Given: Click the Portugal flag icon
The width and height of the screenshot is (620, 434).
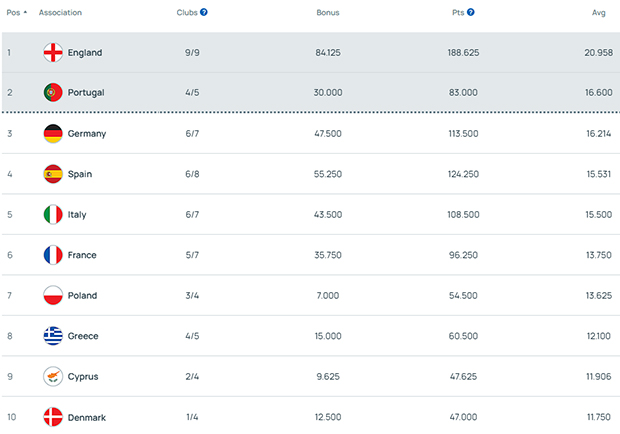Looking at the screenshot, I should 54,92.
